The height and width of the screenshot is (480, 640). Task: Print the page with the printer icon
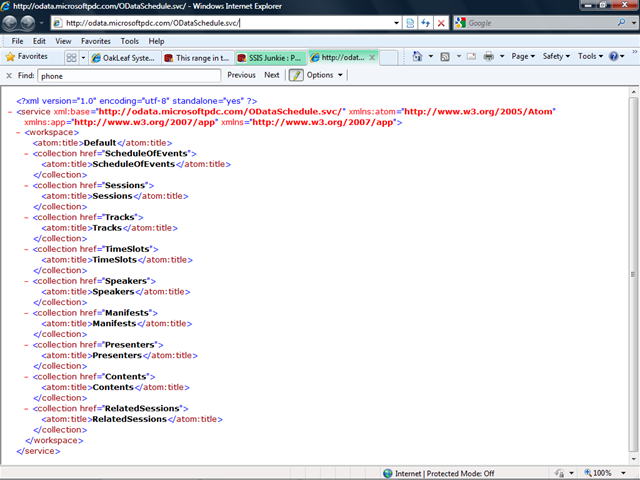tap(488, 56)
